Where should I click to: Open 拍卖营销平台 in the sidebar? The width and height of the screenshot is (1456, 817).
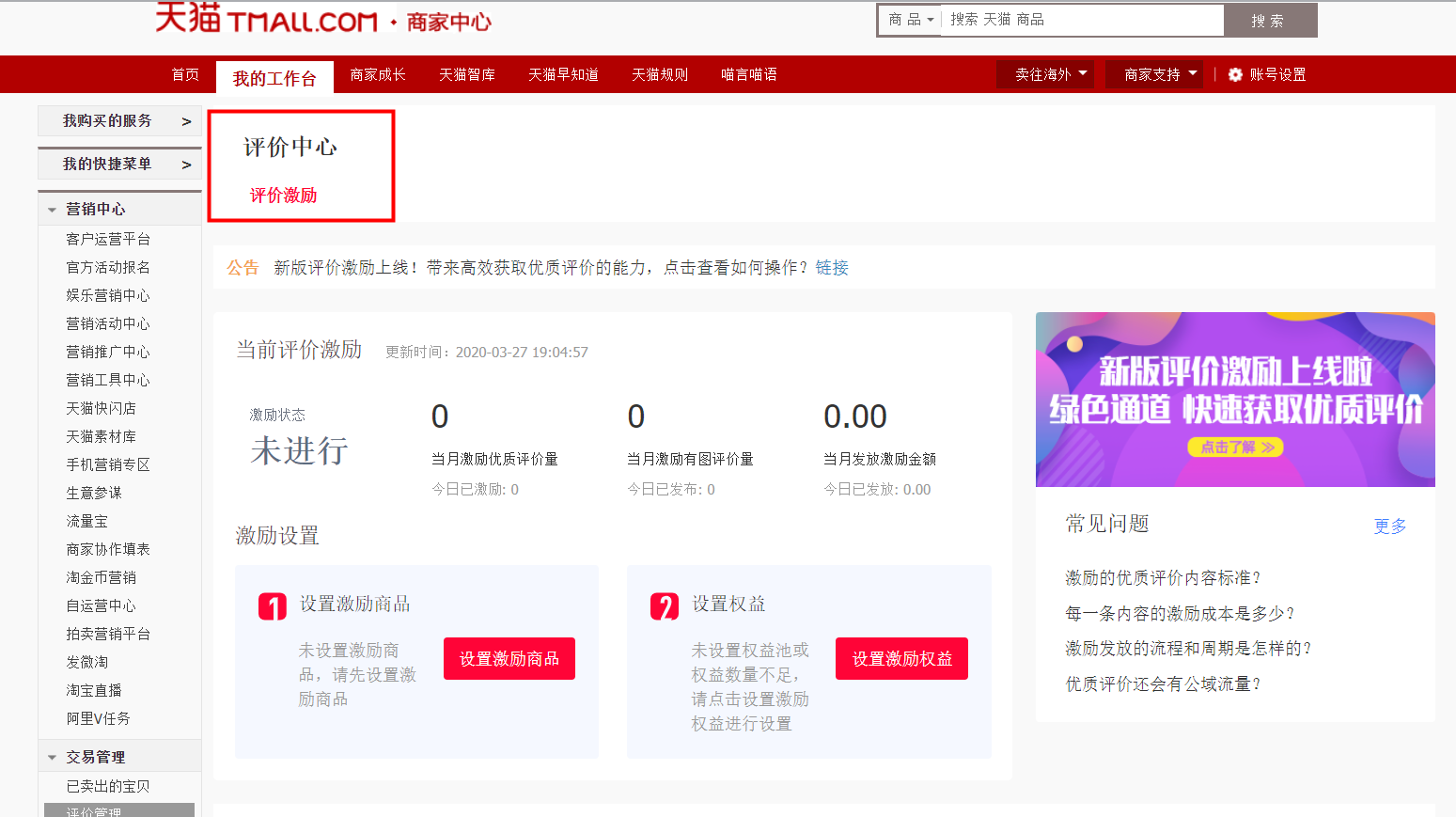pyautogui.click(x=108, y=634)
